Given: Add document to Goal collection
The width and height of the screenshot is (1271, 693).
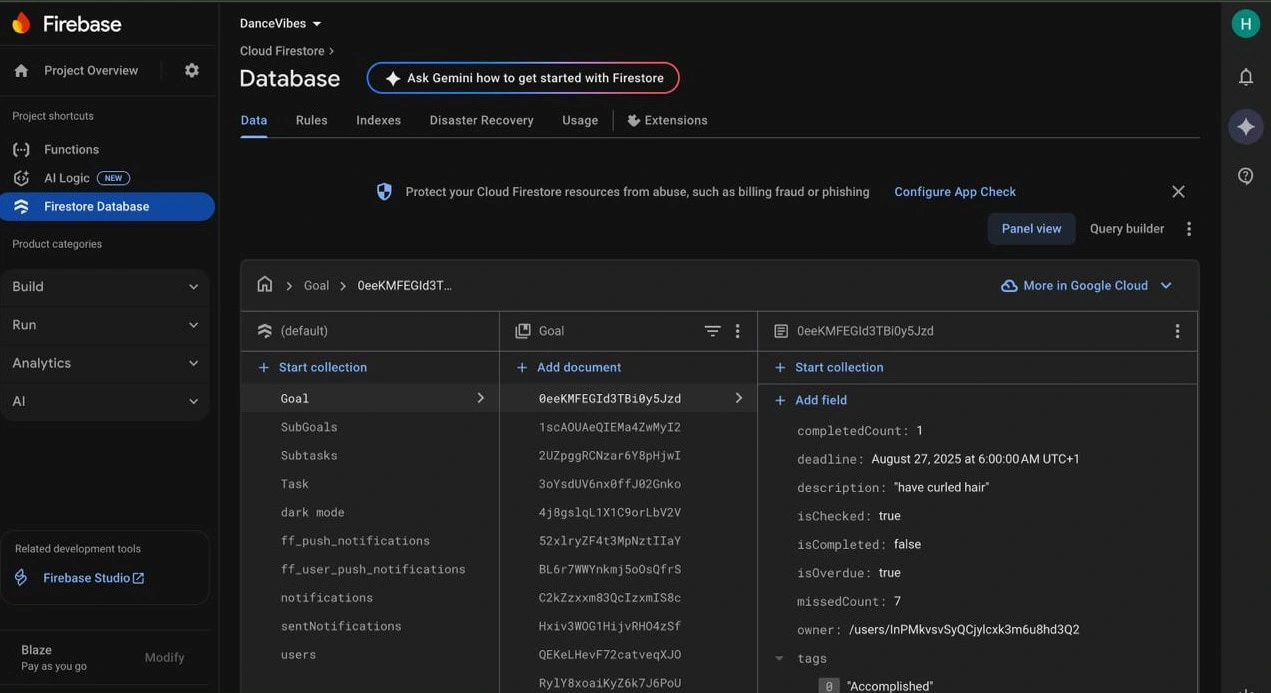Looking at the screenshot, I should [x=569, y=367].
